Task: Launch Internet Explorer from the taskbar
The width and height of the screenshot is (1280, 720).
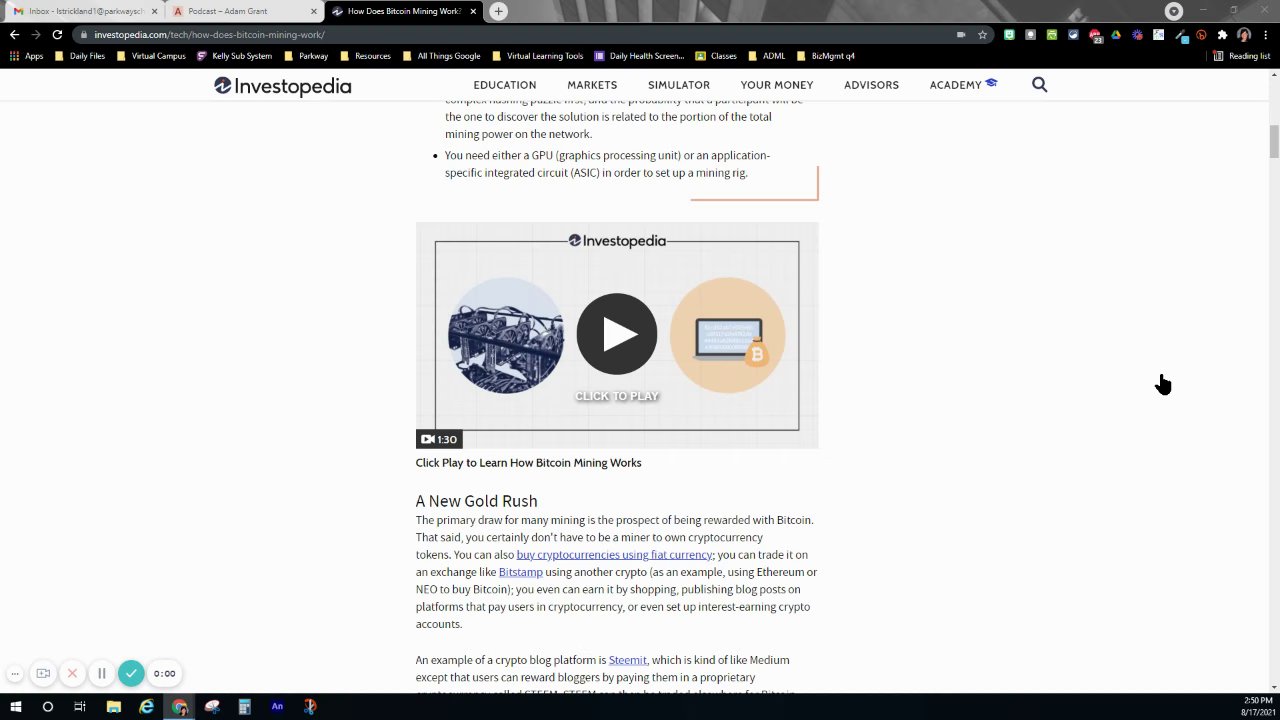Action: [146, 706]
